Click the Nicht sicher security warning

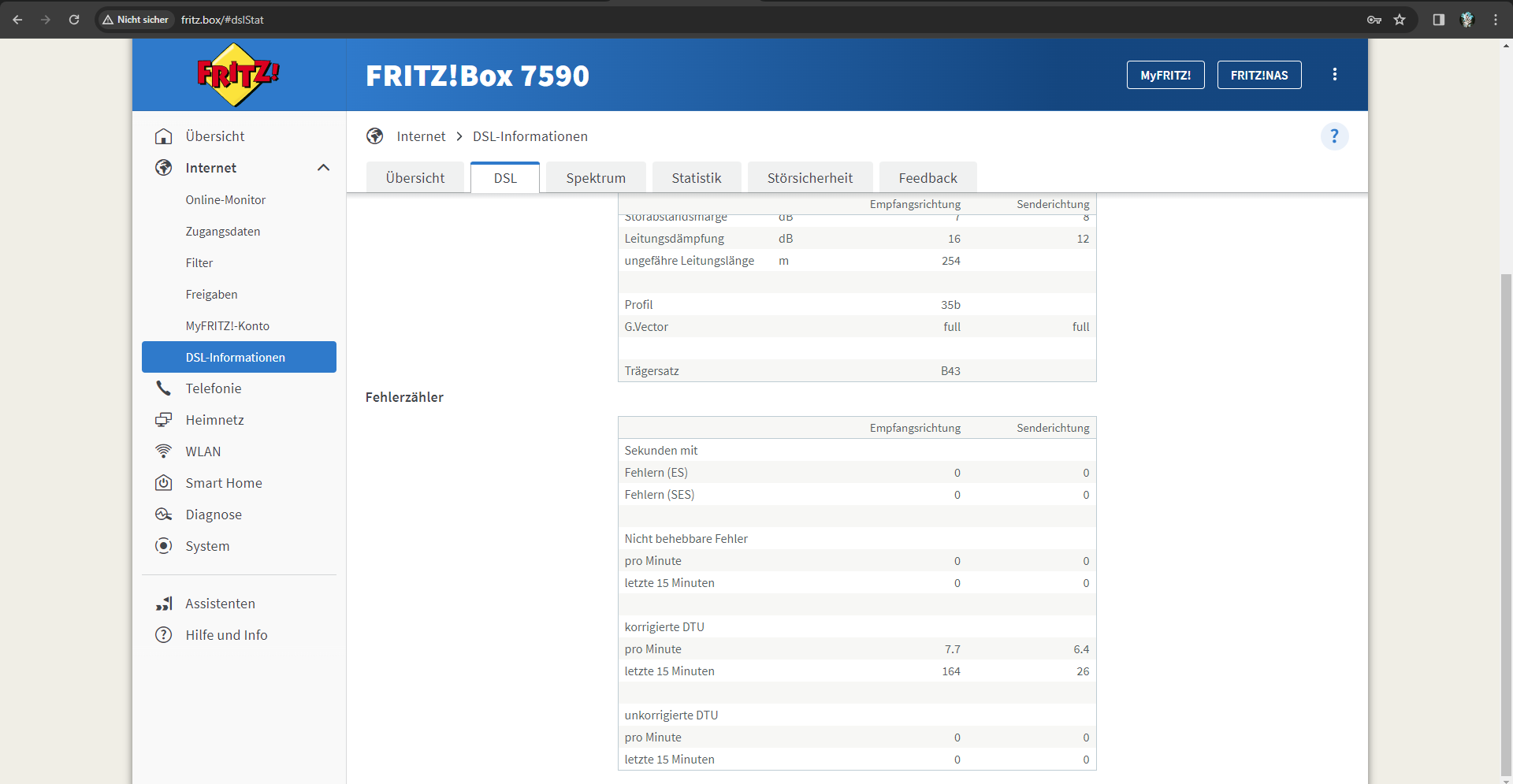point(136,20)
